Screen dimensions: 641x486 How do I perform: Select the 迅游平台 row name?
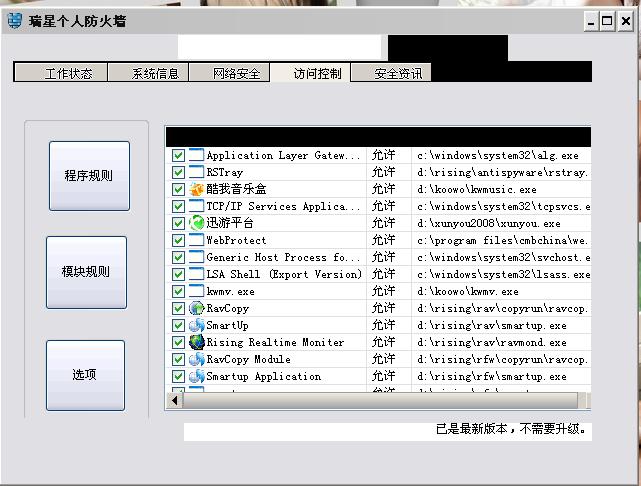[x=230, y=223]
